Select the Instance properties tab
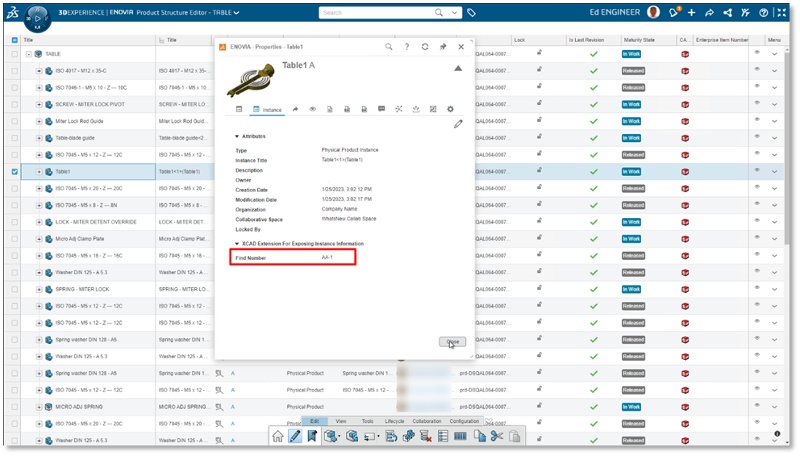 click(268, 110)
